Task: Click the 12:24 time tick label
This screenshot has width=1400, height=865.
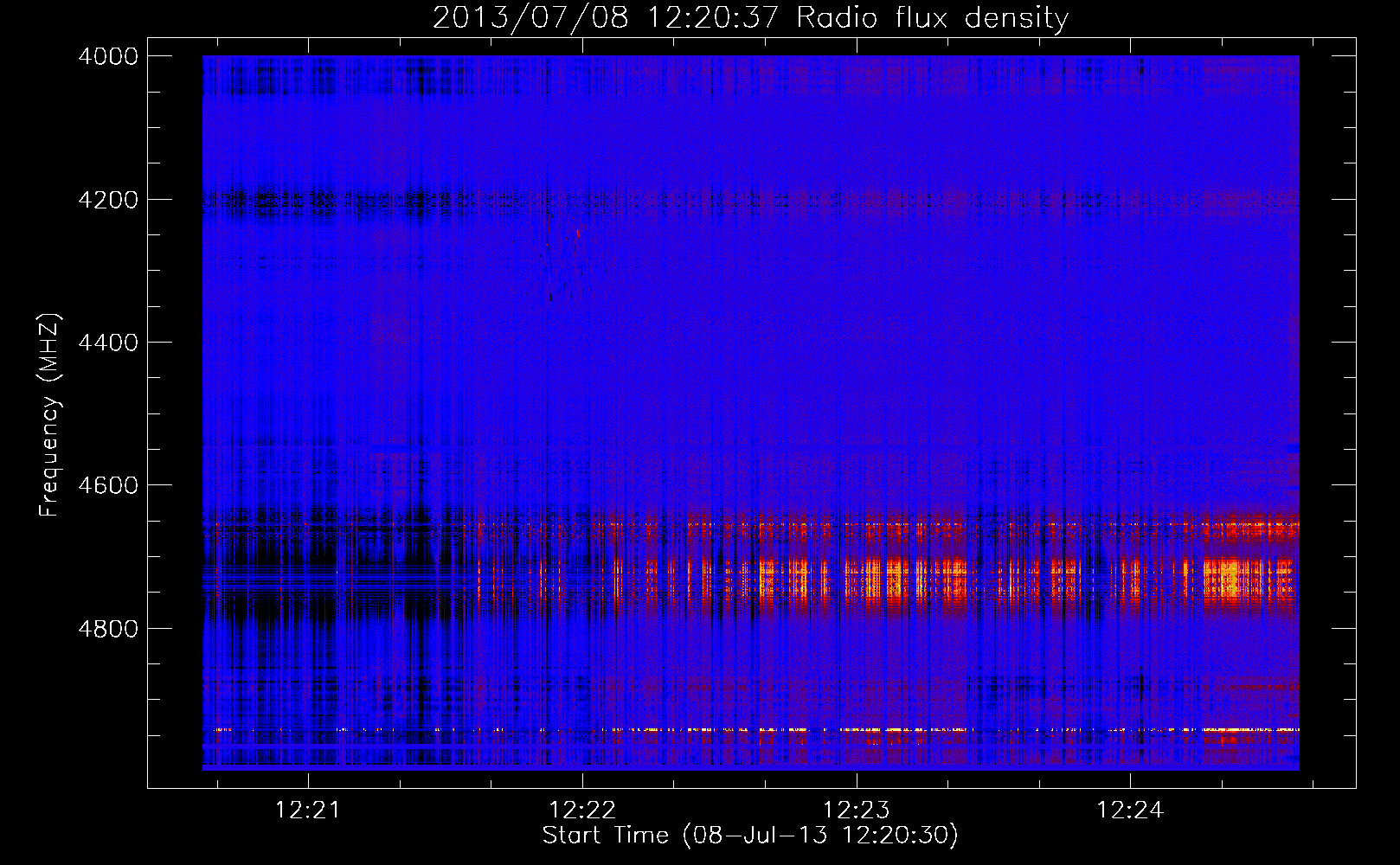Action: (1130, 811)
